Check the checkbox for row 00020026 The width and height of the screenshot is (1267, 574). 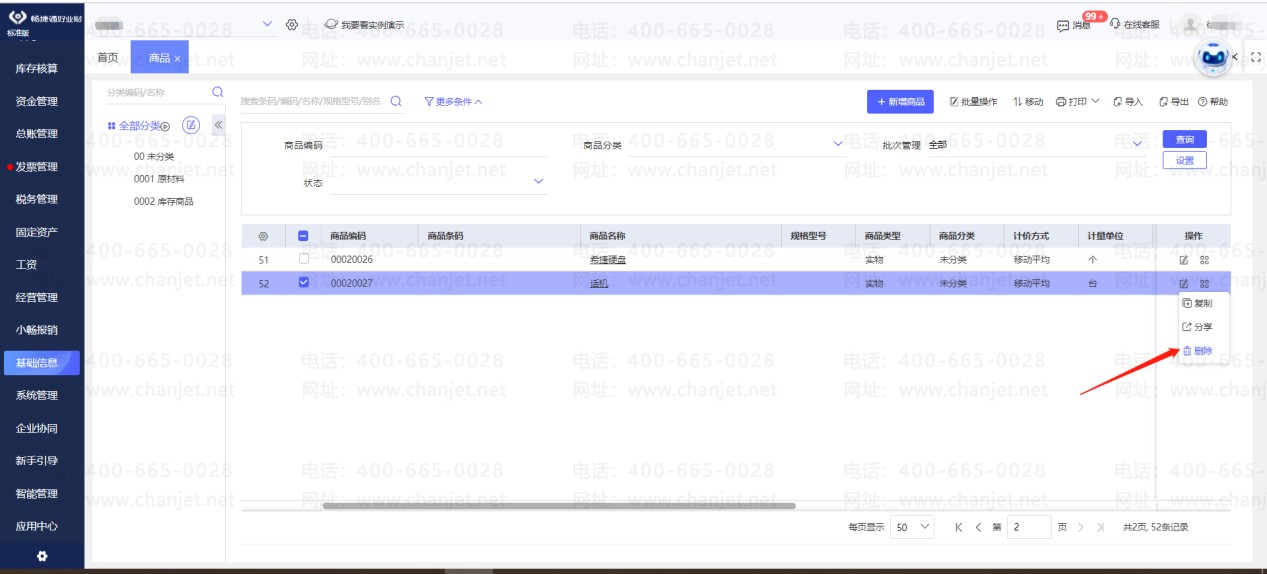[304, 260]
